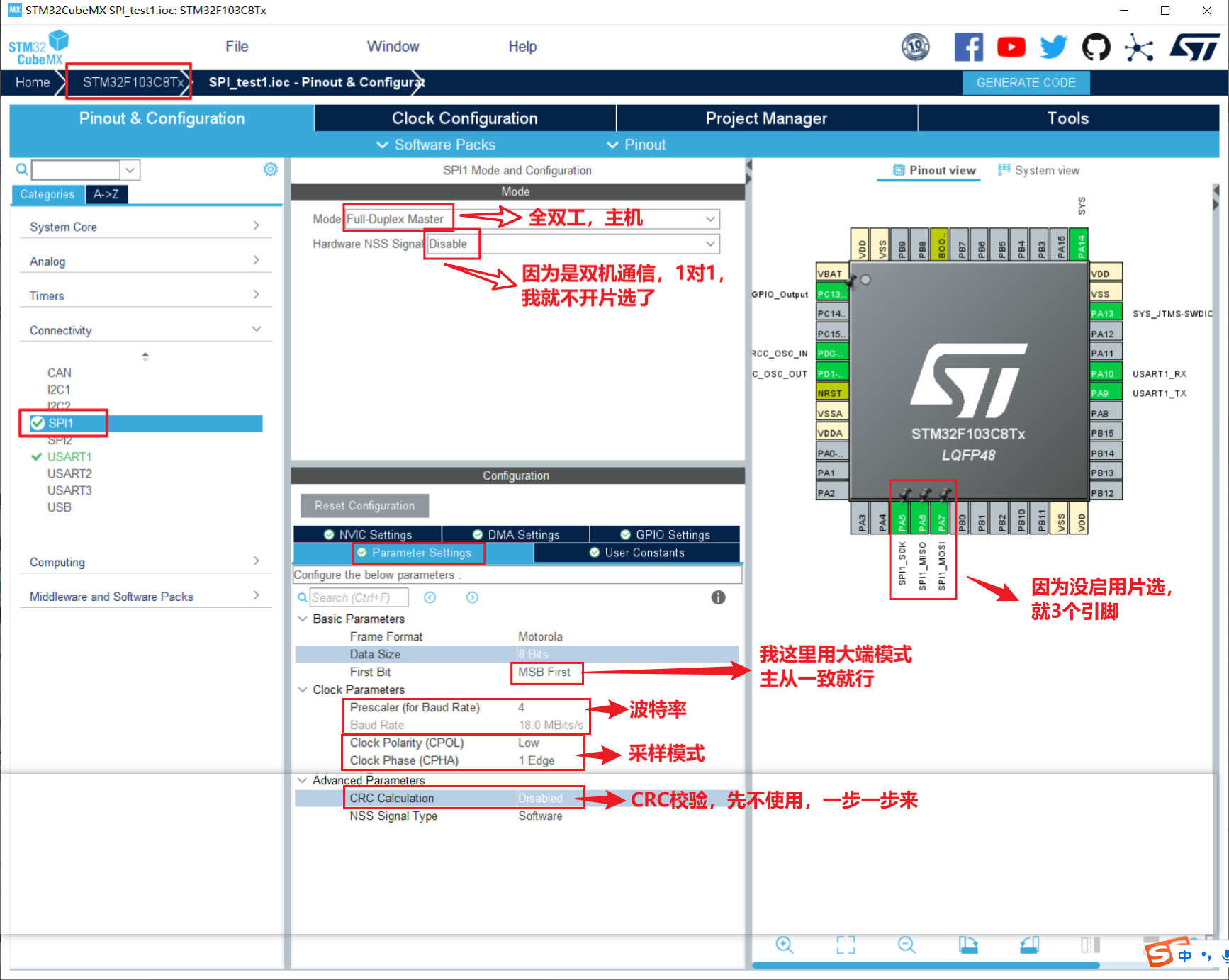Collapse the Basic Parameters group
The width and height of the screenshot is (1229, 980).
(303, 619)
